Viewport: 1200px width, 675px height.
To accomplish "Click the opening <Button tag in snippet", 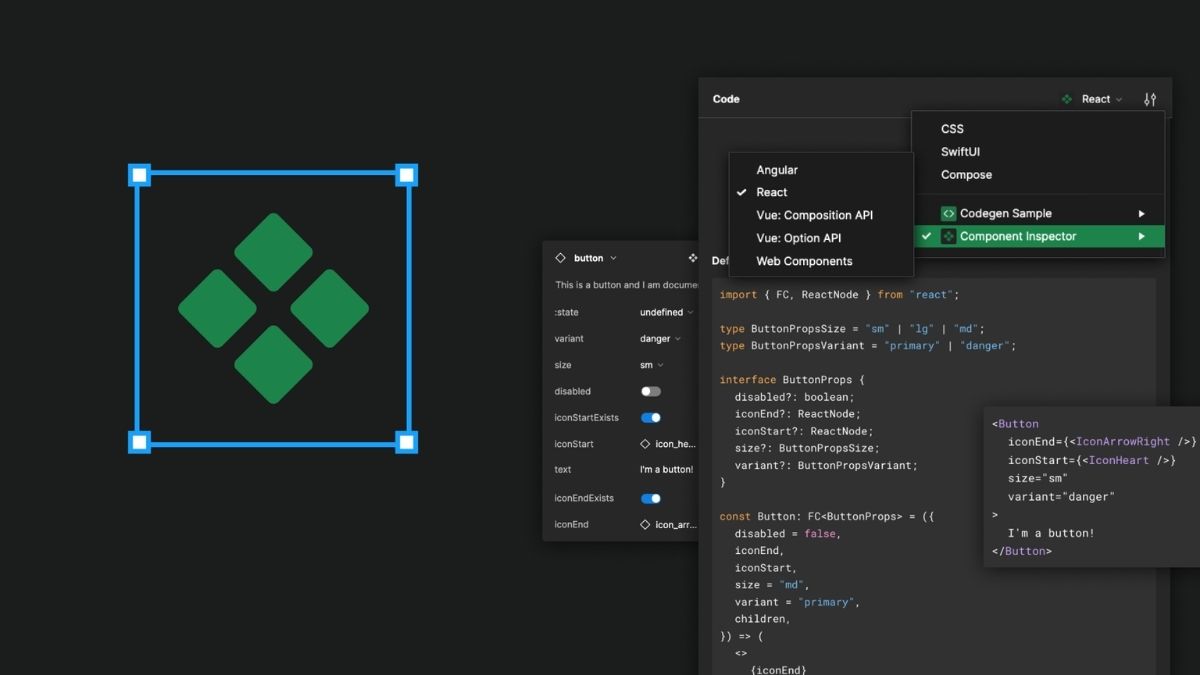I will pos(1015,424).
